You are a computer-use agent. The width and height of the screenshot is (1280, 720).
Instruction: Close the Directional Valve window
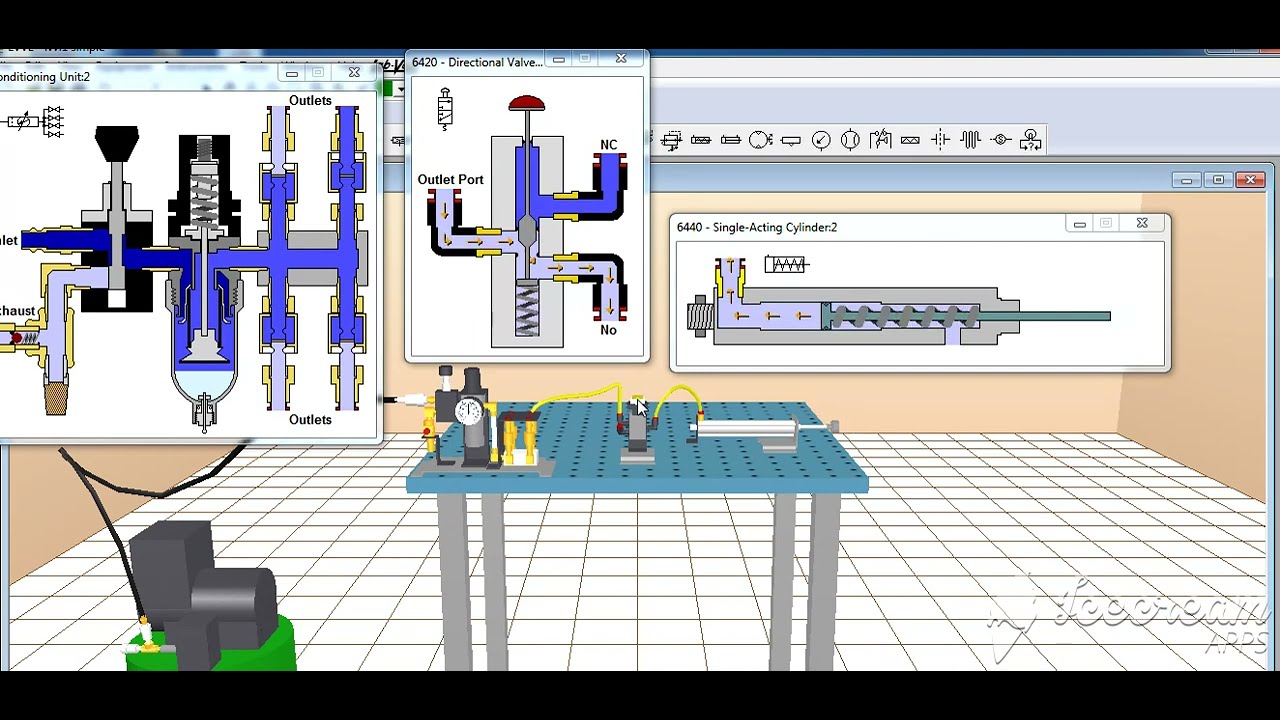pos(621,60)
